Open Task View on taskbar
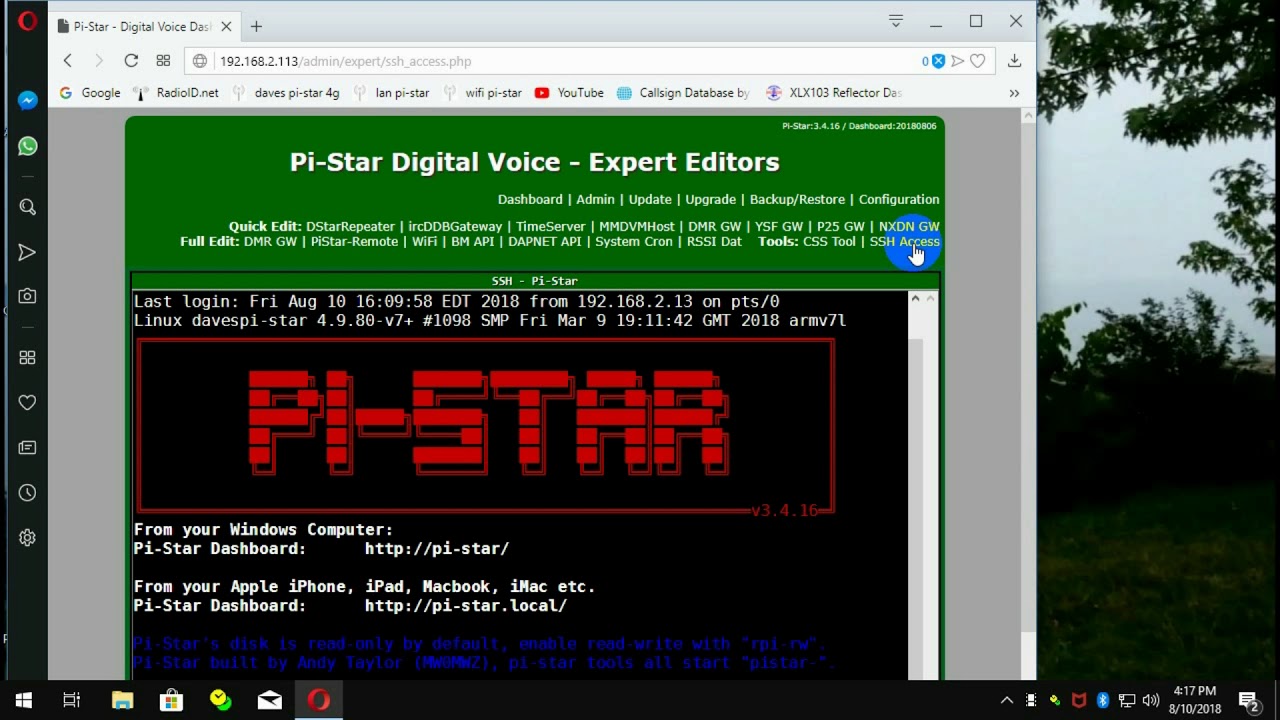Viewport: 1280px width, 720px height. [72, 700]
